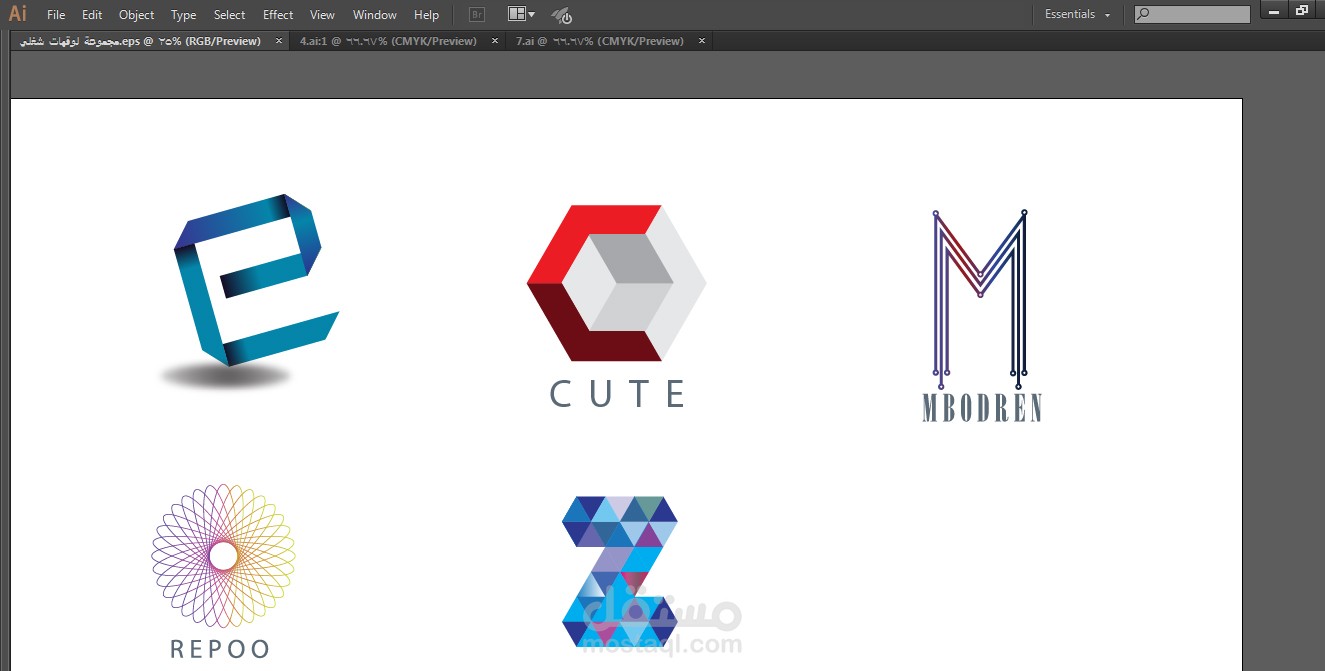Restore down the Illustrator window

(1301, 10)
